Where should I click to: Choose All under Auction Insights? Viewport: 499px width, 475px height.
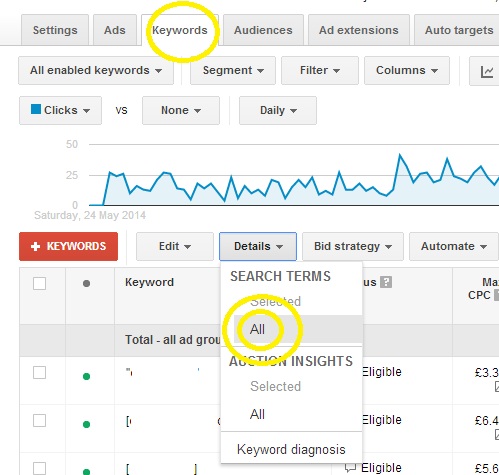click(257, 414)
